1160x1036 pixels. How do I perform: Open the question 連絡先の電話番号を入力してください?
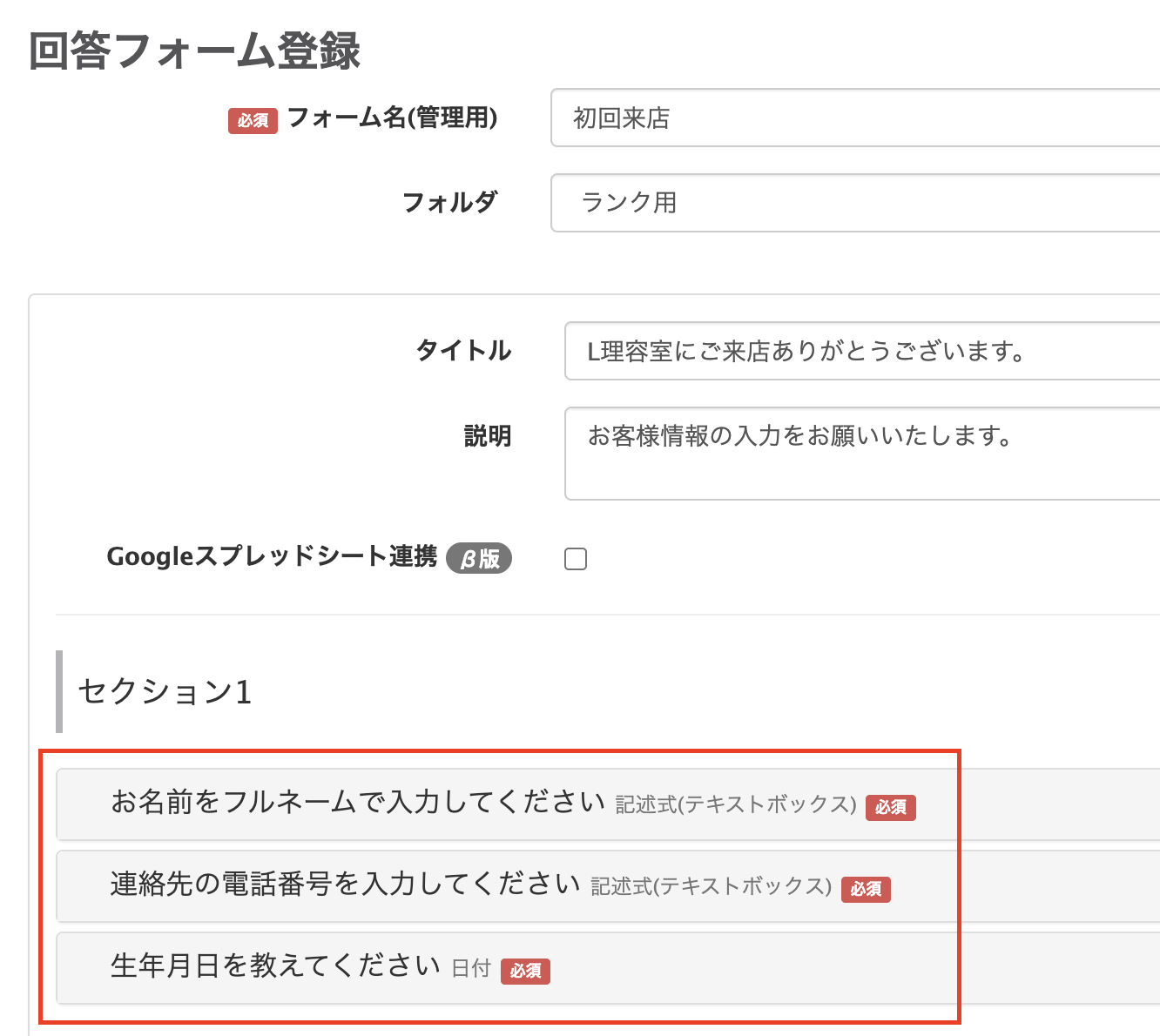(347, 885)
